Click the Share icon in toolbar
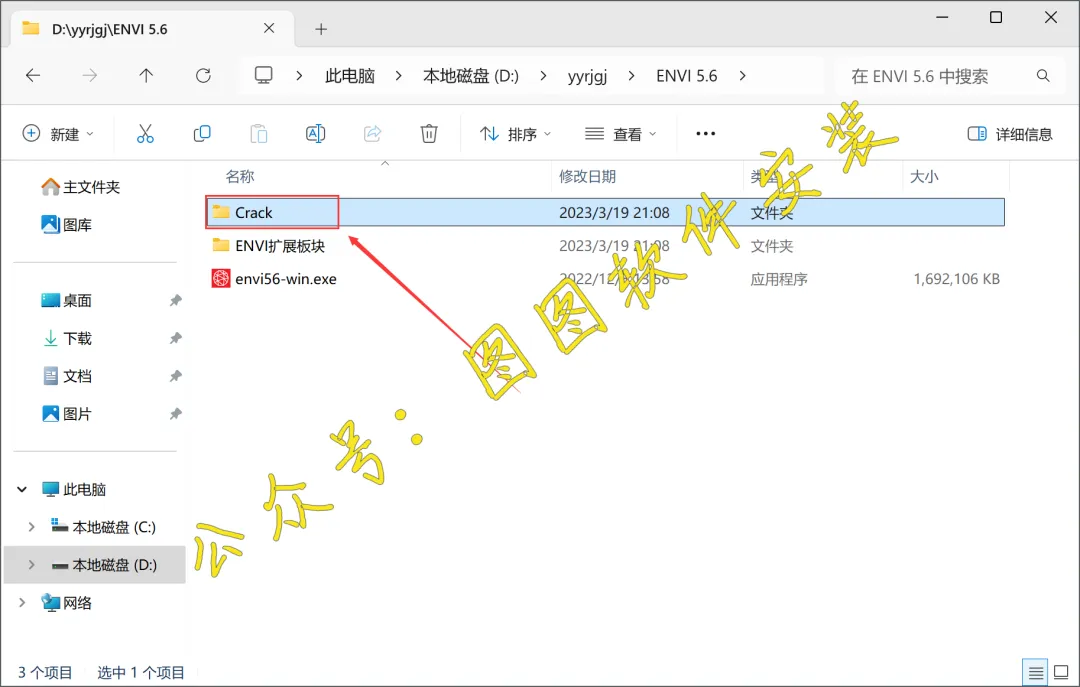Image resolution: width=1080 pixels, height=687 pixels. (373, 134)
